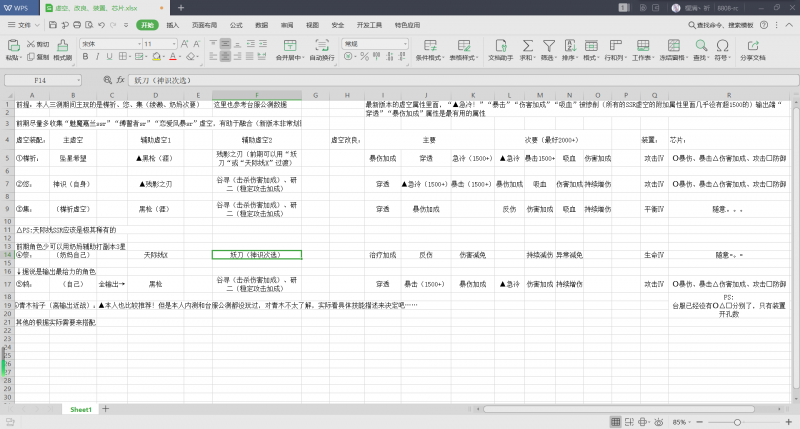Open the Filter (筛选) funnel tool

[x=547, y=45]
